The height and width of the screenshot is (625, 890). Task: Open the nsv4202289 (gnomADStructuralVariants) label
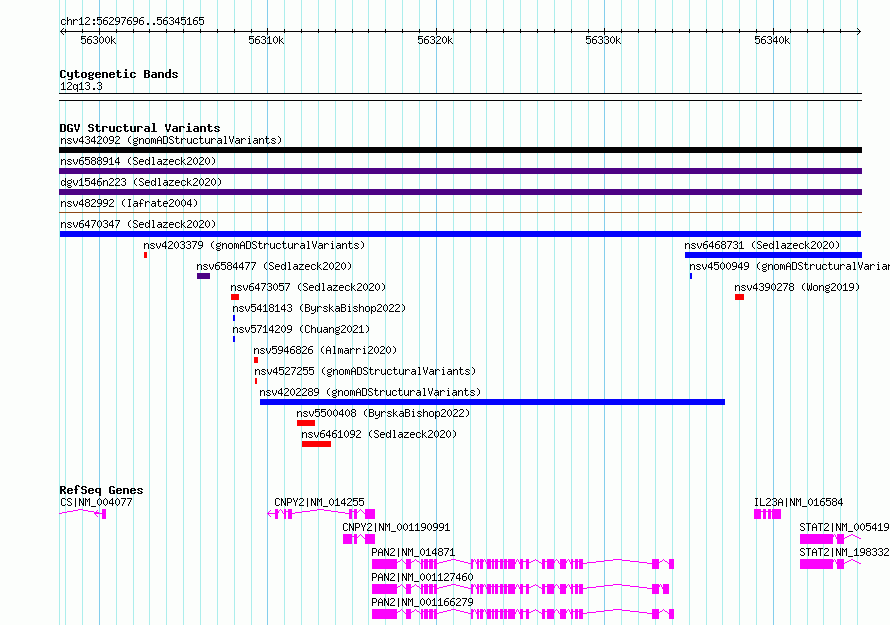click(x=370, y=392)
